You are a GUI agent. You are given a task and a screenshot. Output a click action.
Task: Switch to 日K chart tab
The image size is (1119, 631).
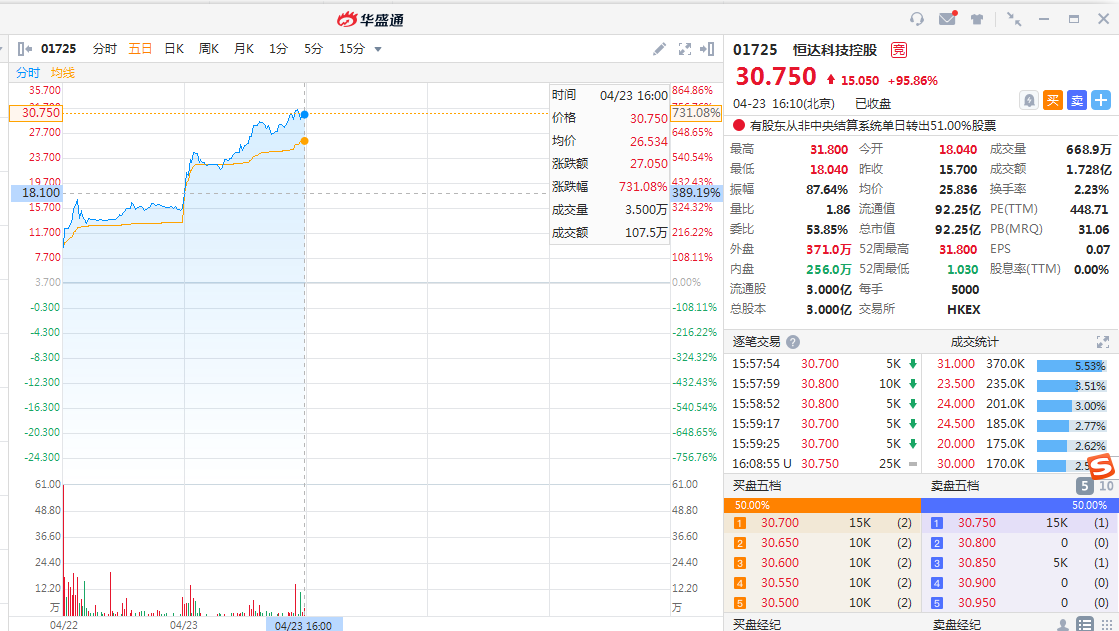click(x=174, y=49)
